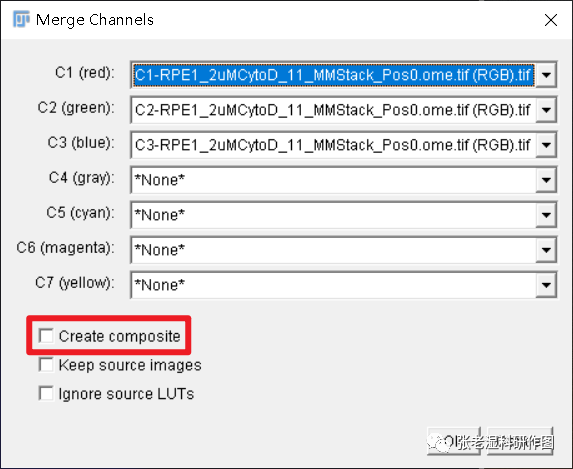Click the Merge Channels title bar text

[x=95, y=20]
